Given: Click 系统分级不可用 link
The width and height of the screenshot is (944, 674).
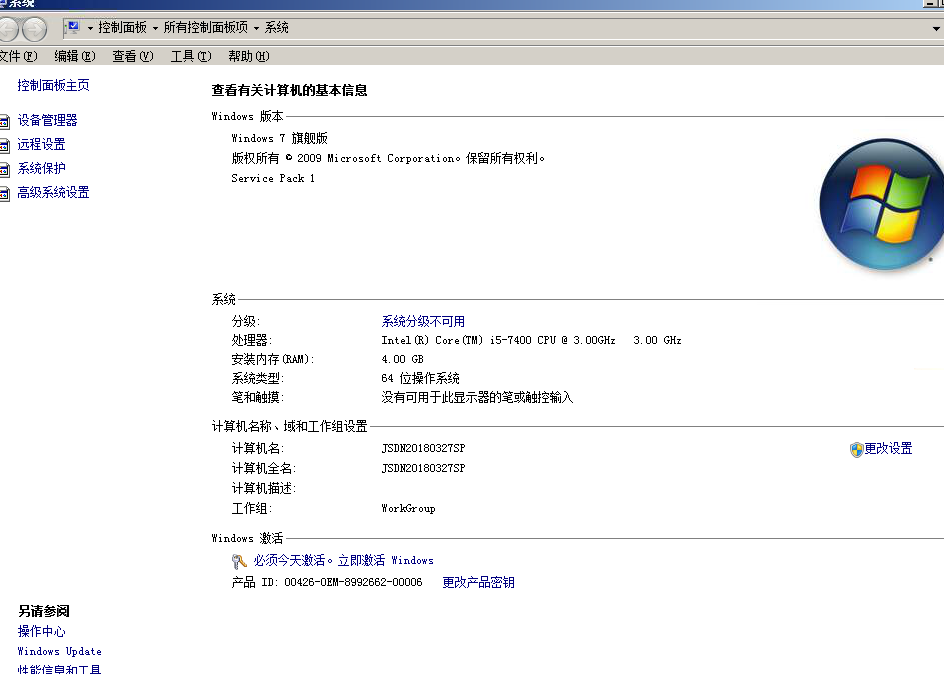Looking at the screenshot, I should (423, 321).
